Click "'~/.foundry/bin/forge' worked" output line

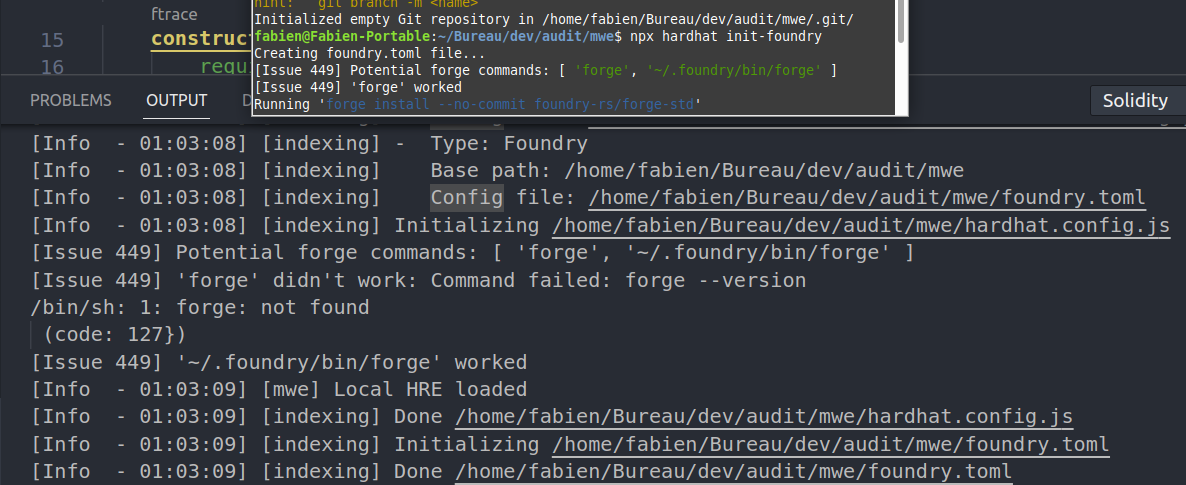pyautogui.click(x=279, y=362)
